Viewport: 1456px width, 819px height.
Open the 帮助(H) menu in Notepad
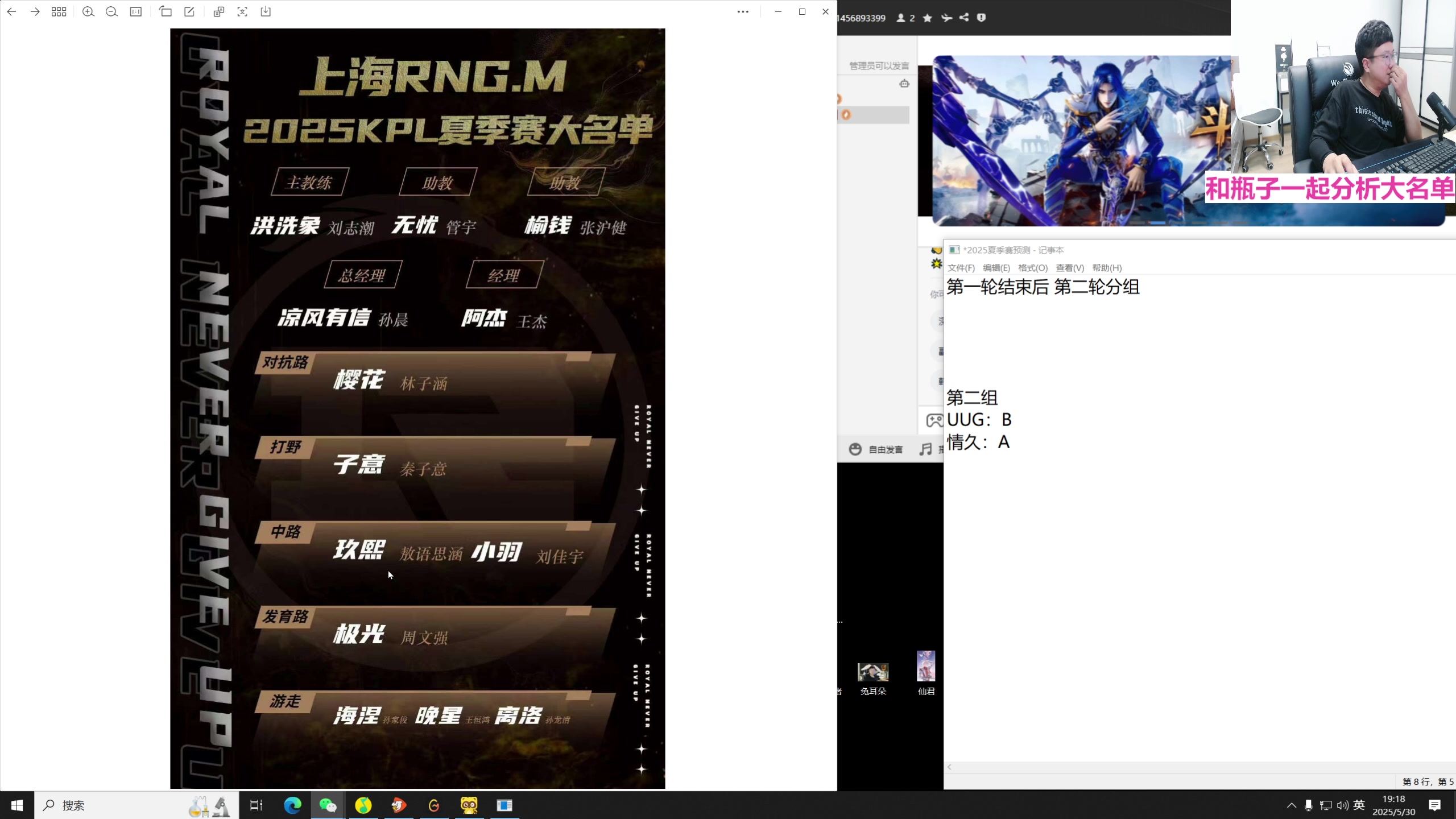click(x=1107, y=268)
